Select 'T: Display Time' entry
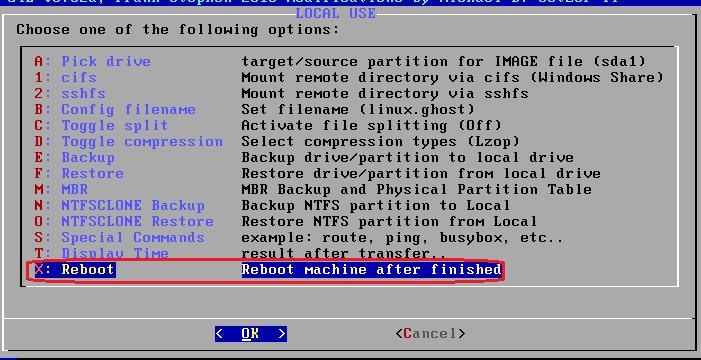This screenshot has height=360, width=701. pyautogui.click(x=101, y=253)
